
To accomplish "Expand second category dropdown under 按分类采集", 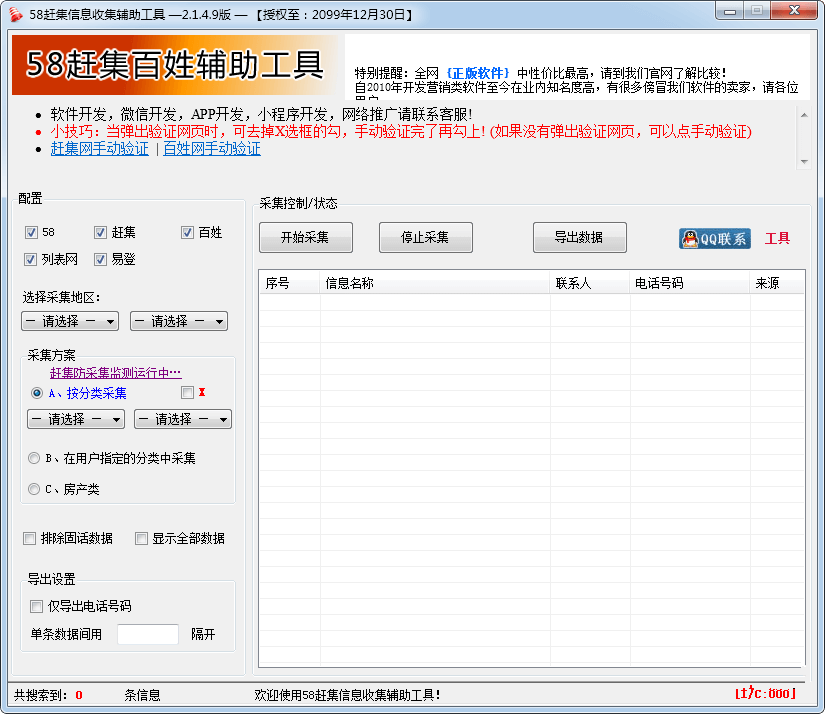I will (x=183, y=419).
